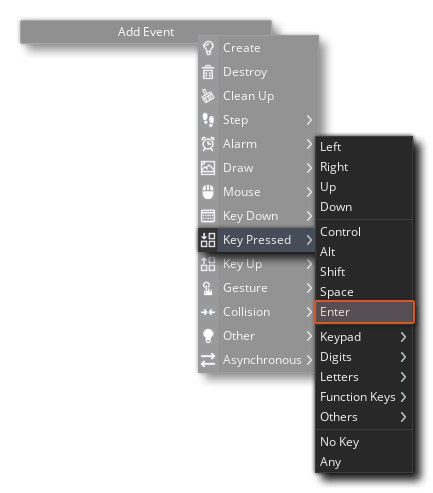Expand the Draw submenu arrow
This screenshot has height=493, width=433.
(309, 168)
